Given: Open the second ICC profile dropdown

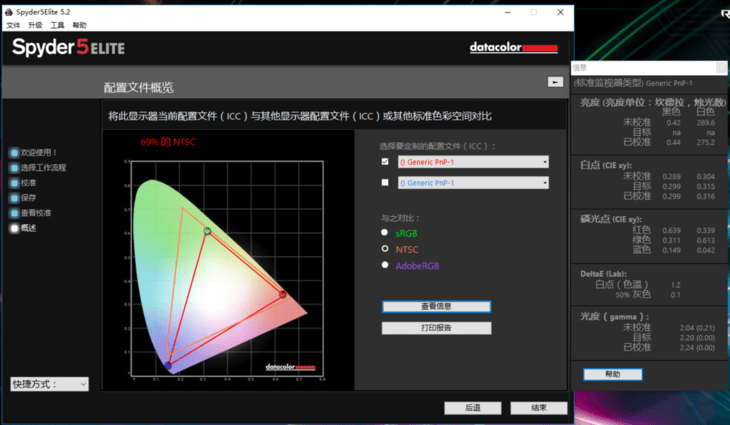Looking at the screenshot, I should (x=473, y=183).
